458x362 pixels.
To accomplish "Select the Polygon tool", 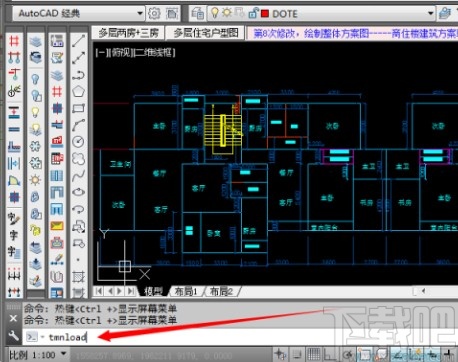I will 79,91.
